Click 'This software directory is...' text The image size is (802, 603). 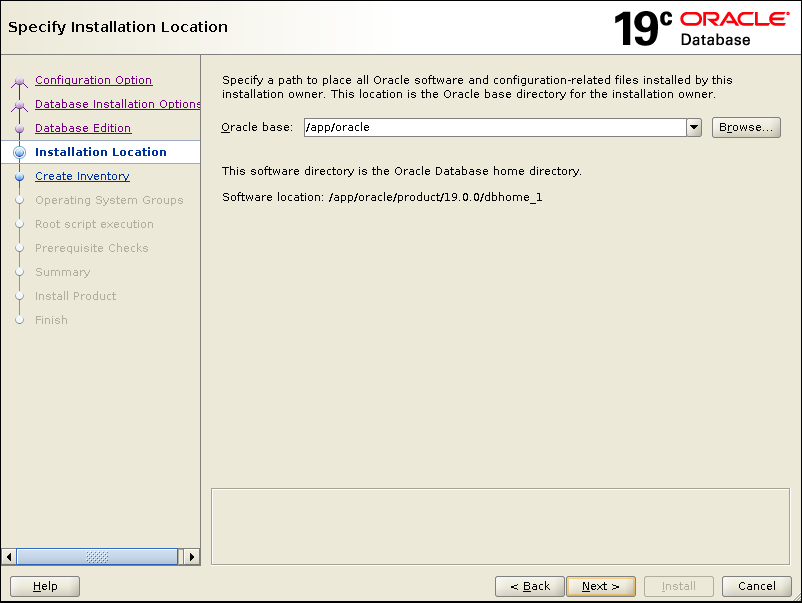point(402,171)
